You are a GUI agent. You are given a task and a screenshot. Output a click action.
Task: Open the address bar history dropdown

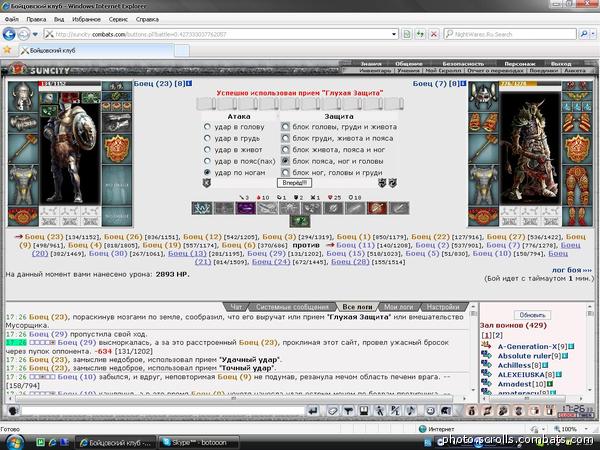pos(394,34)
